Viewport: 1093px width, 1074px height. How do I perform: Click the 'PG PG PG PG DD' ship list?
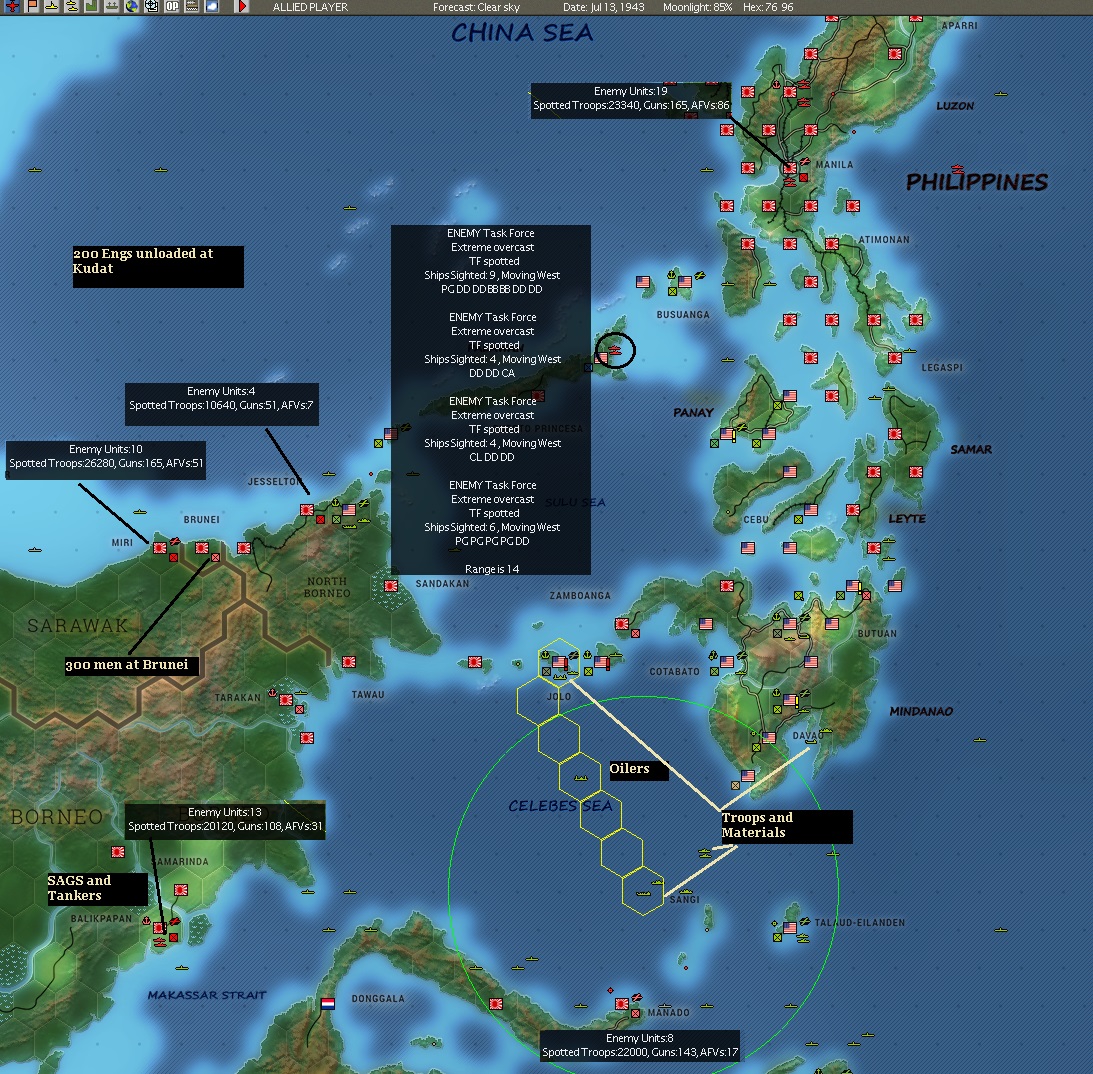[x=492, y=542]
